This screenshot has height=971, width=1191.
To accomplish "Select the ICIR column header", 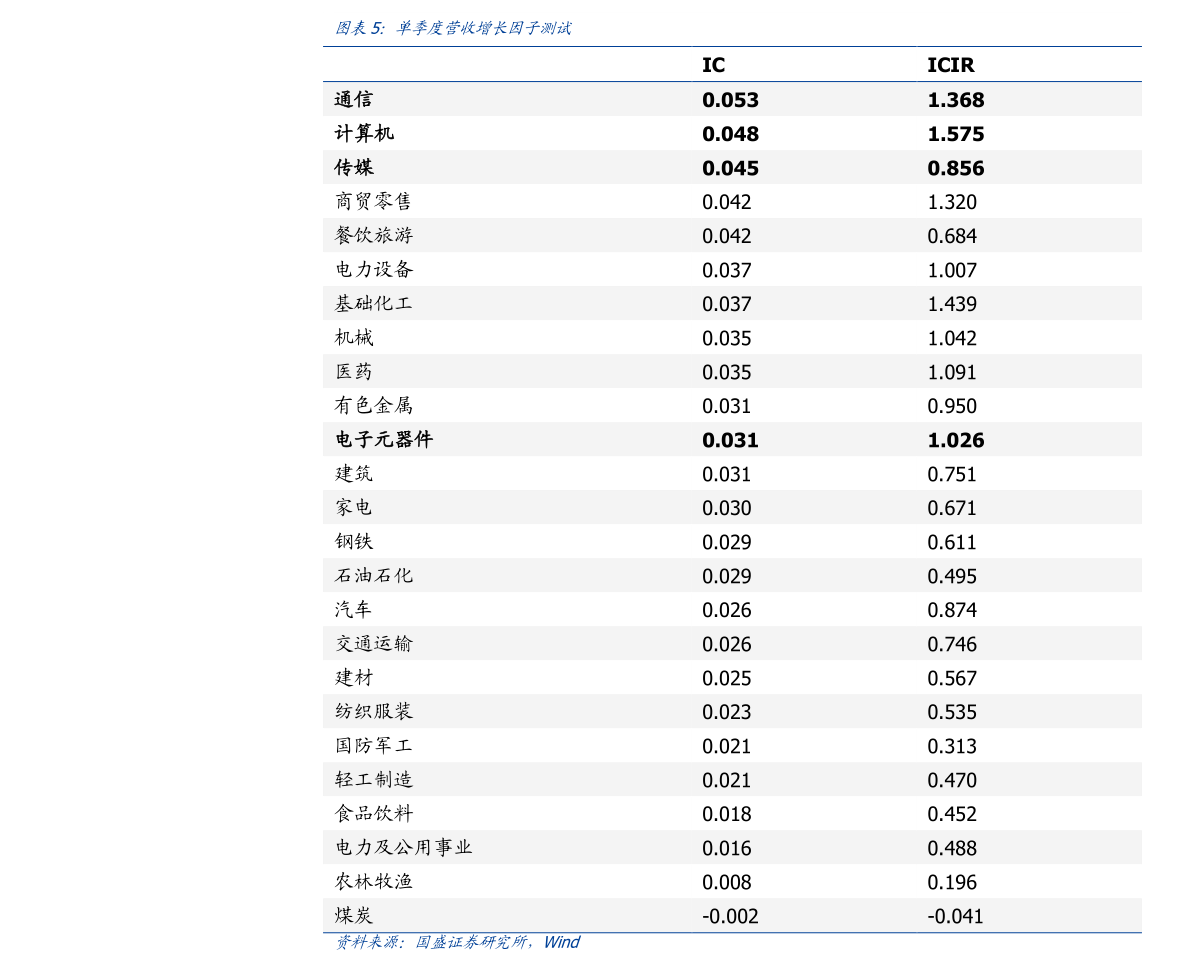I will [948, 65].
